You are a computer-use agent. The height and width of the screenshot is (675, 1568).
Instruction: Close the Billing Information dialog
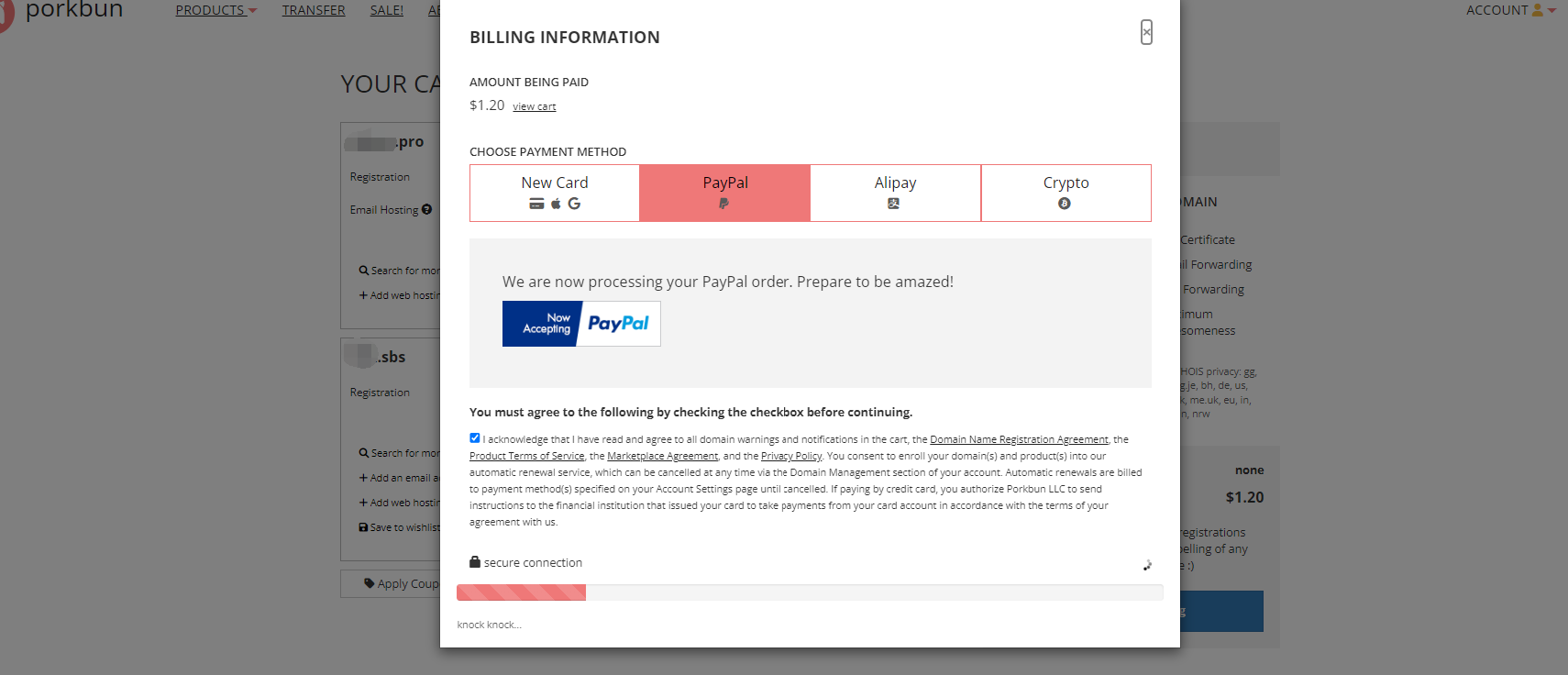[1146, 32]
